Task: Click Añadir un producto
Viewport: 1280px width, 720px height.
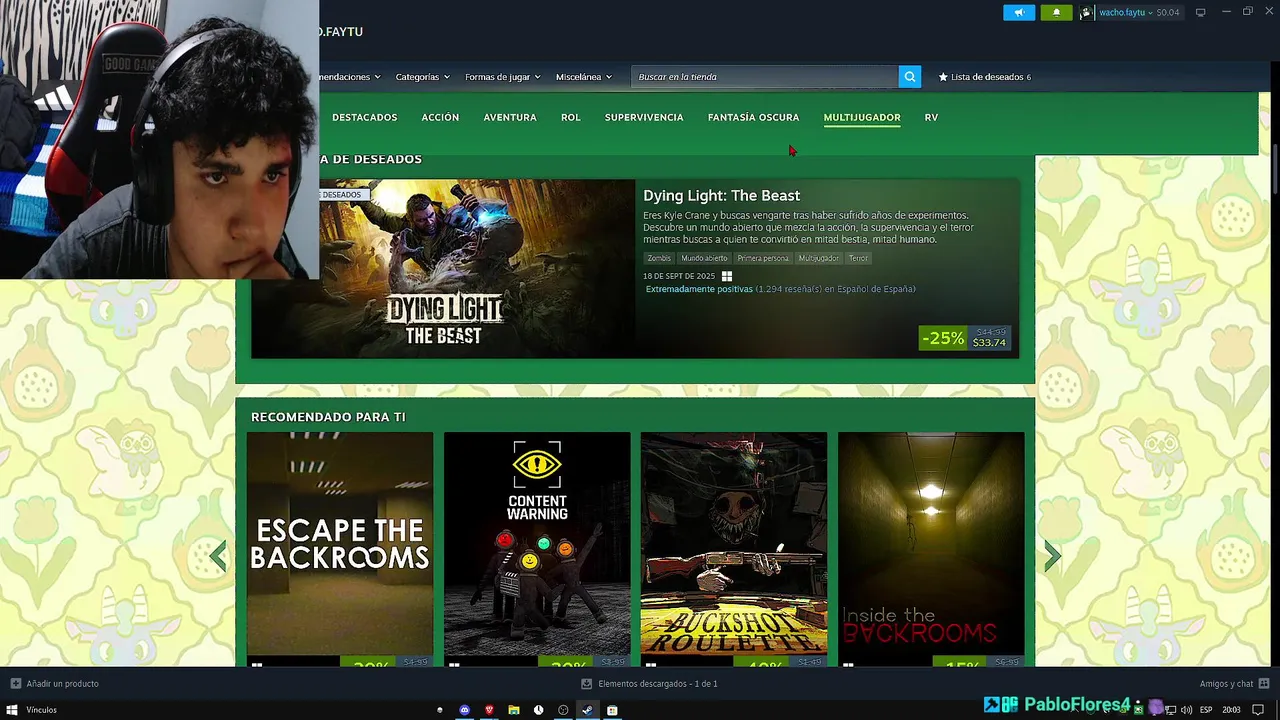Action: (62, 684)
